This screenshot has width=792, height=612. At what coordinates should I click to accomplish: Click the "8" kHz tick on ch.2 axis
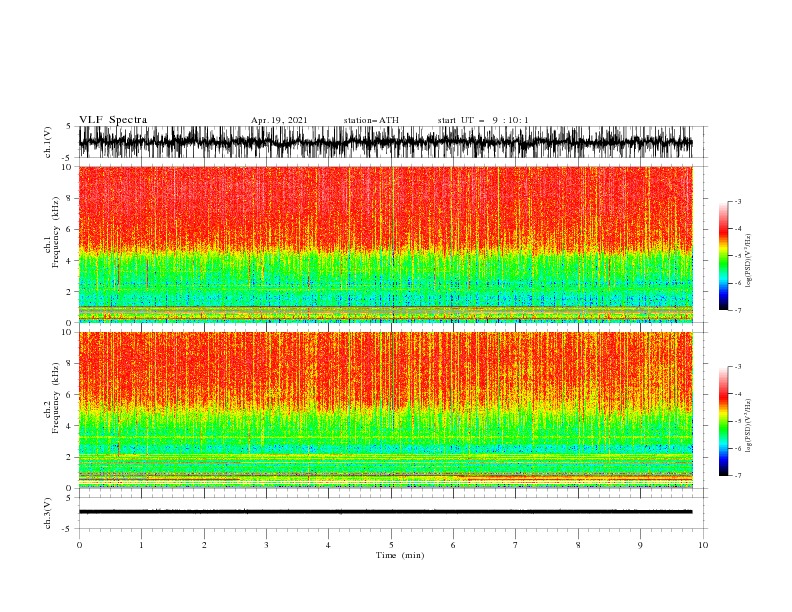point(70,364)
